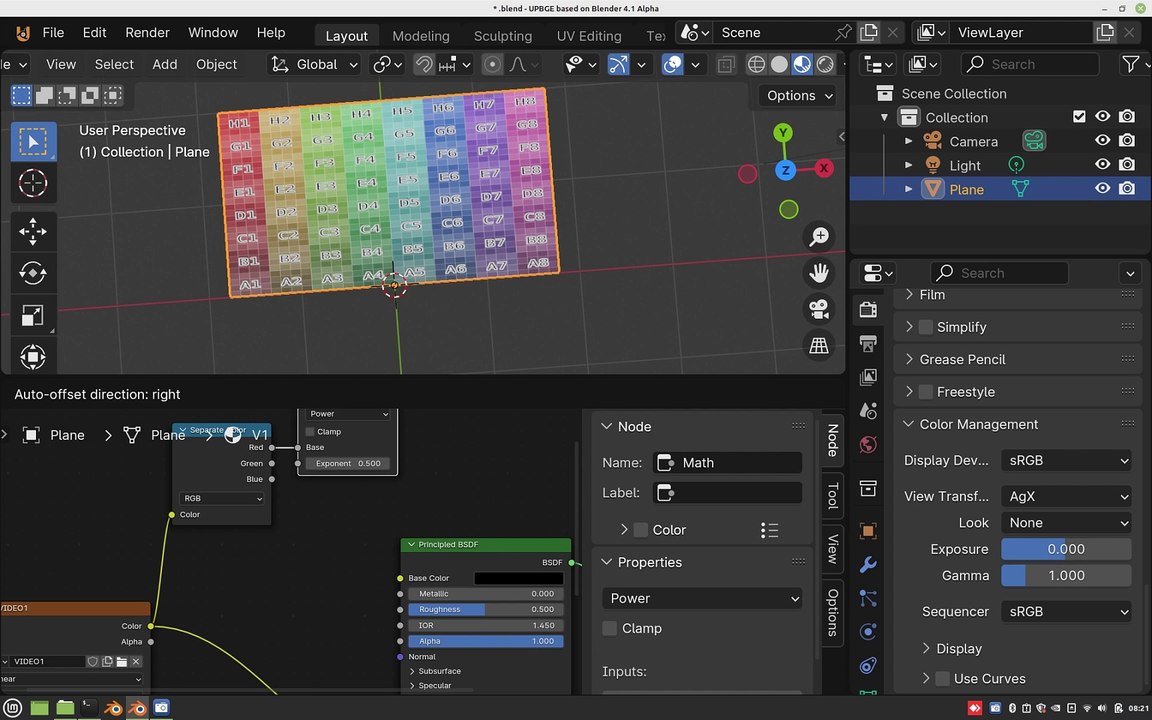Switch perspective/orthographic grid icon
The image size is (1152, 720).
click(818, 345)
